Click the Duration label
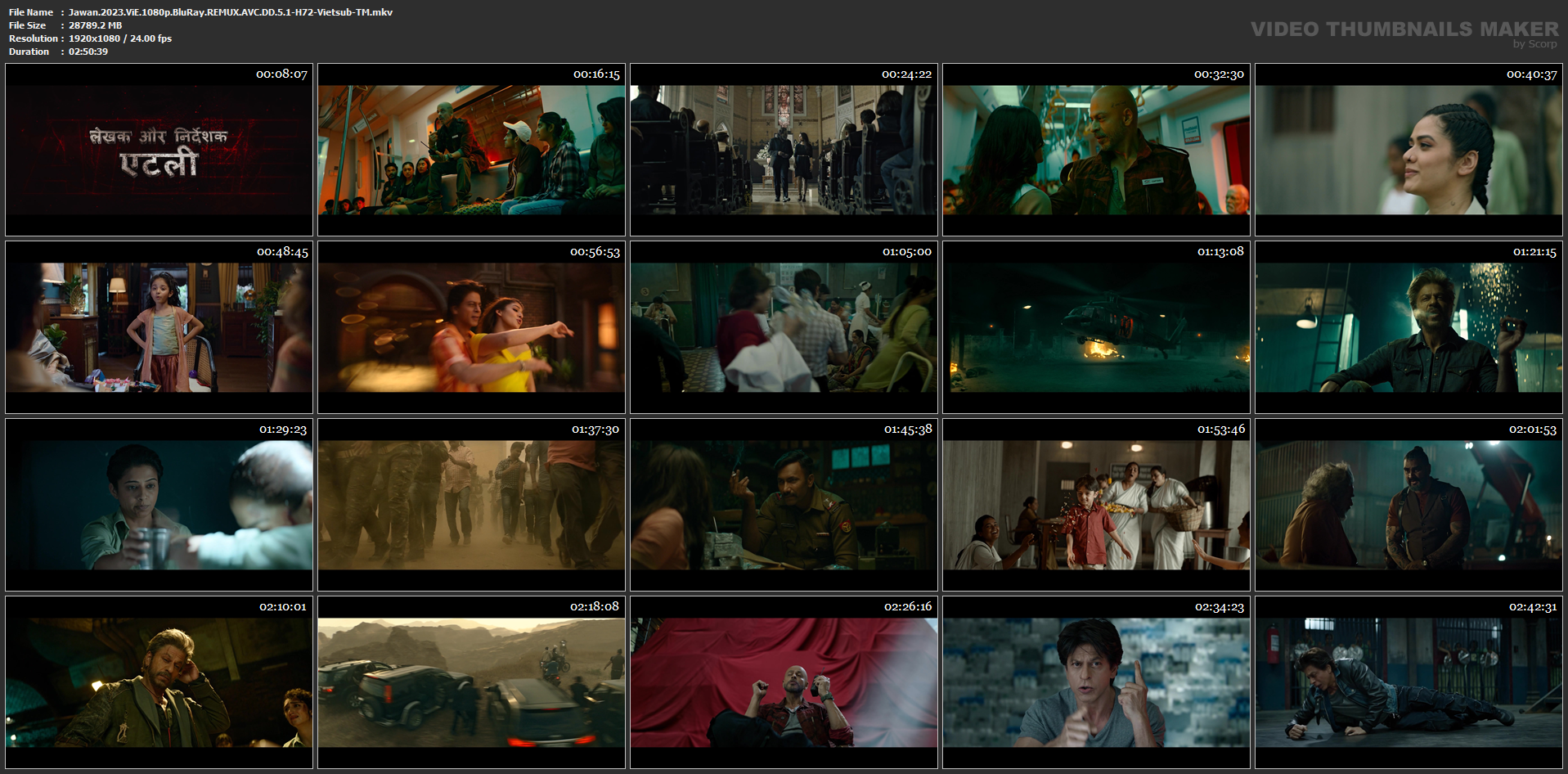Image resolution: width=1568 pixels, height=774 pixels. (29, 52)
